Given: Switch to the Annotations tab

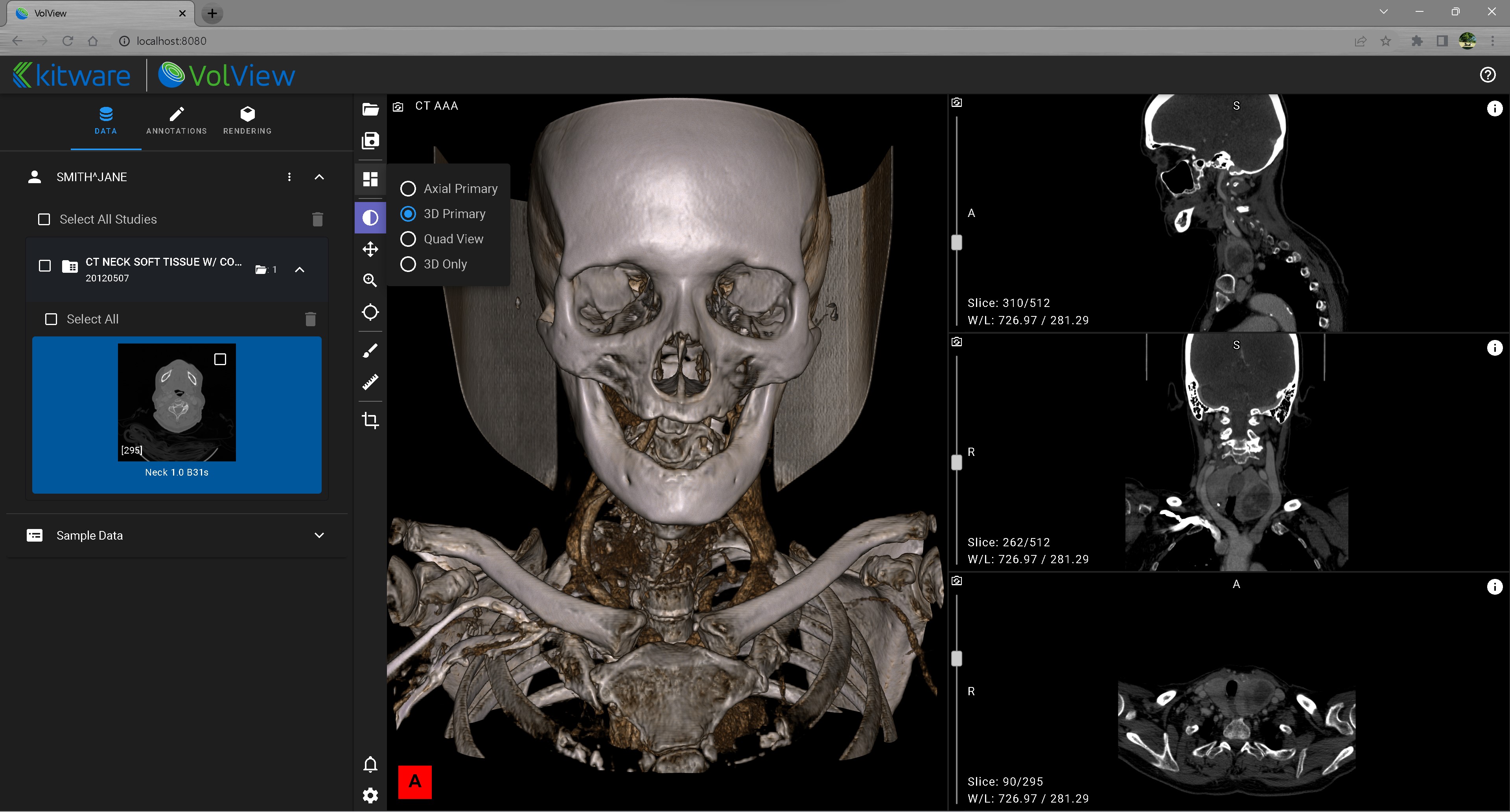Looking at the screenshot, I should click(x=177, y=121).
